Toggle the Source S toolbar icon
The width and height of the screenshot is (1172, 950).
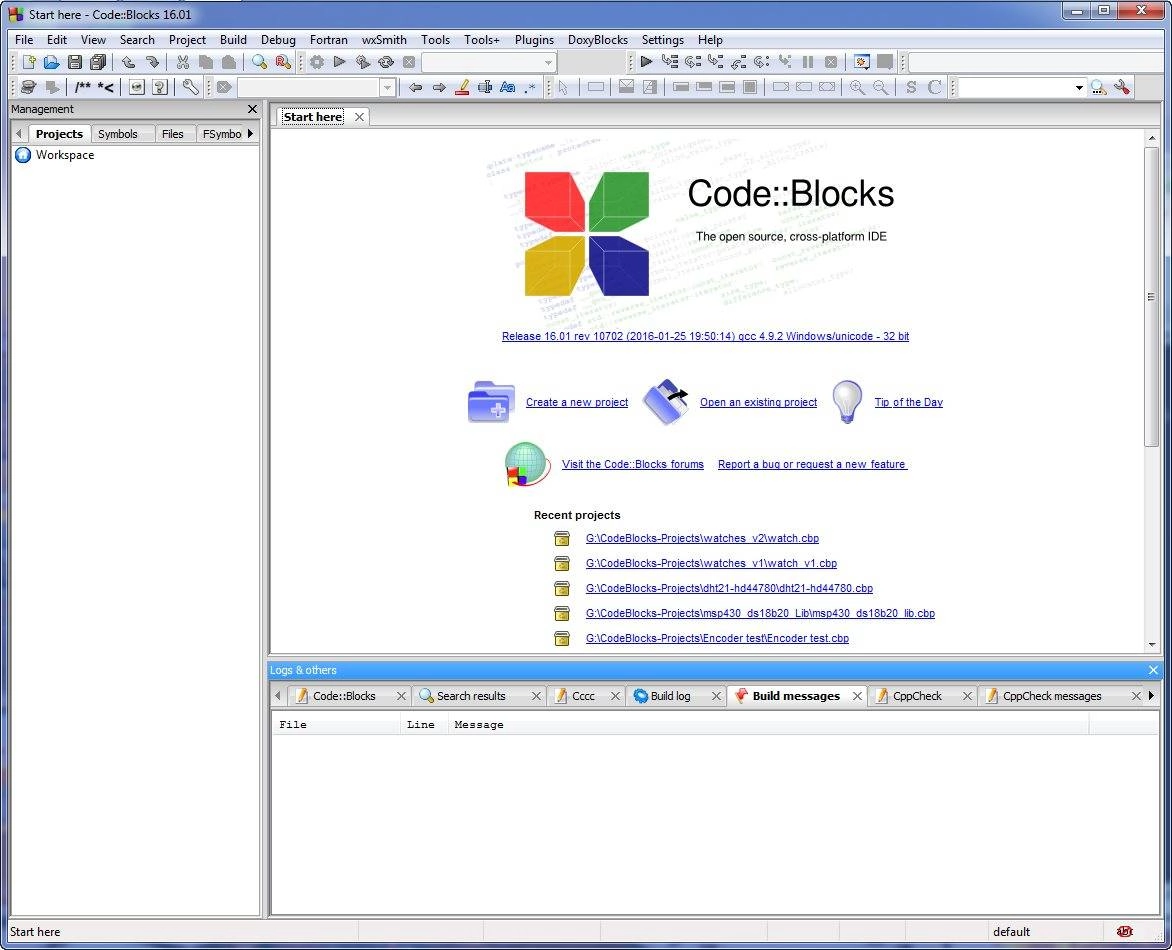click(911, 87)
